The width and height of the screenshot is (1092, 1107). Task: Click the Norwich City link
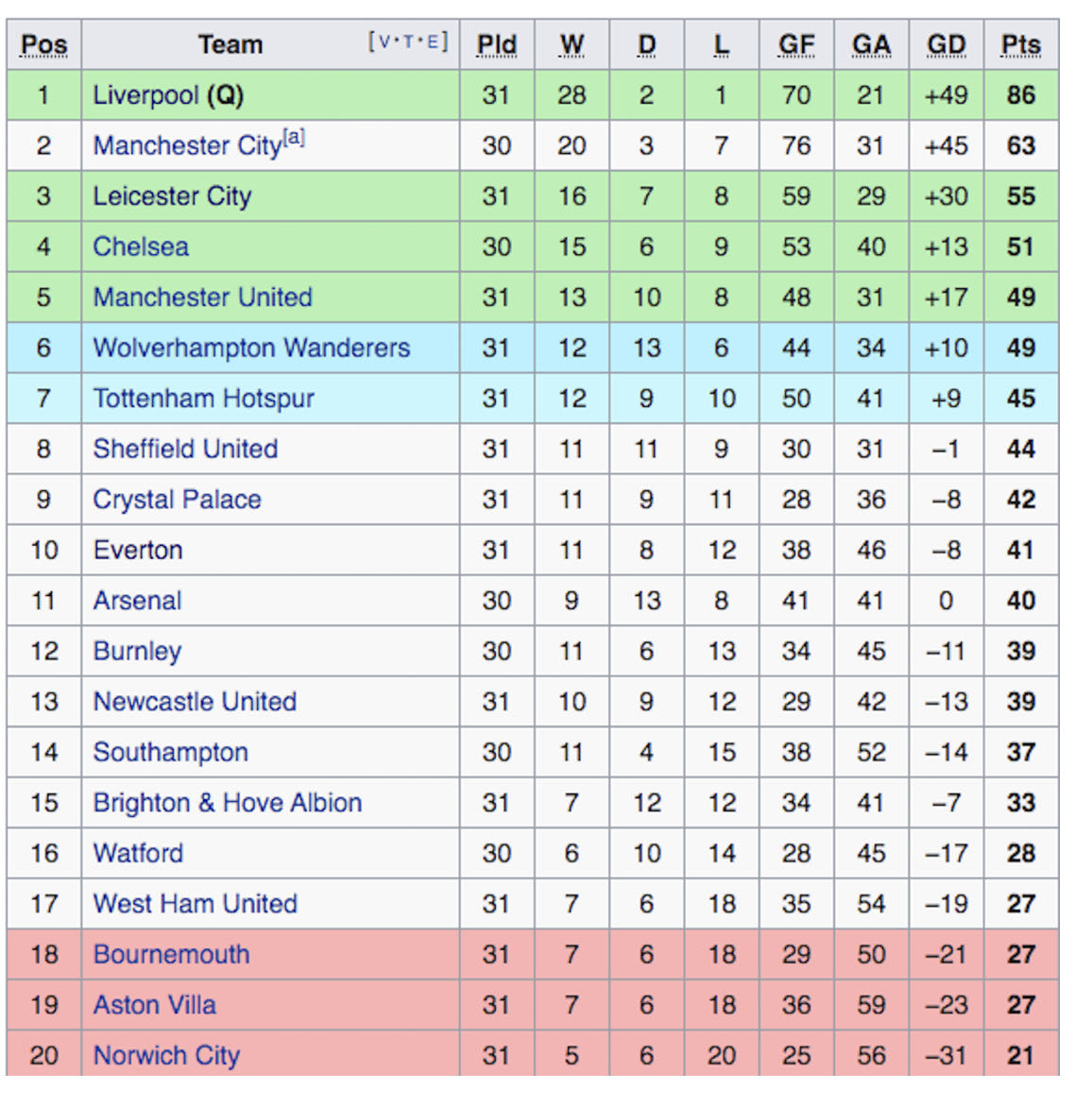click(166, 1055)
